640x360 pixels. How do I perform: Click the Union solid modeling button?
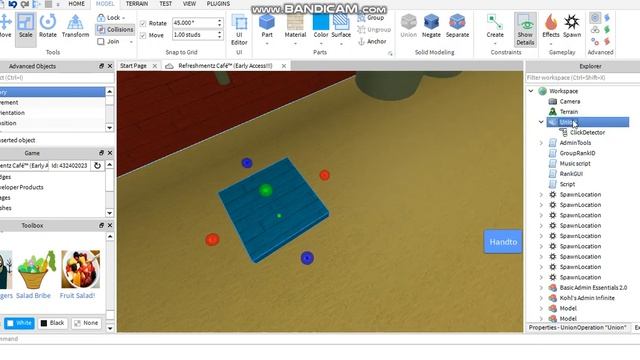pyautogui.click(x=409, y=26)
